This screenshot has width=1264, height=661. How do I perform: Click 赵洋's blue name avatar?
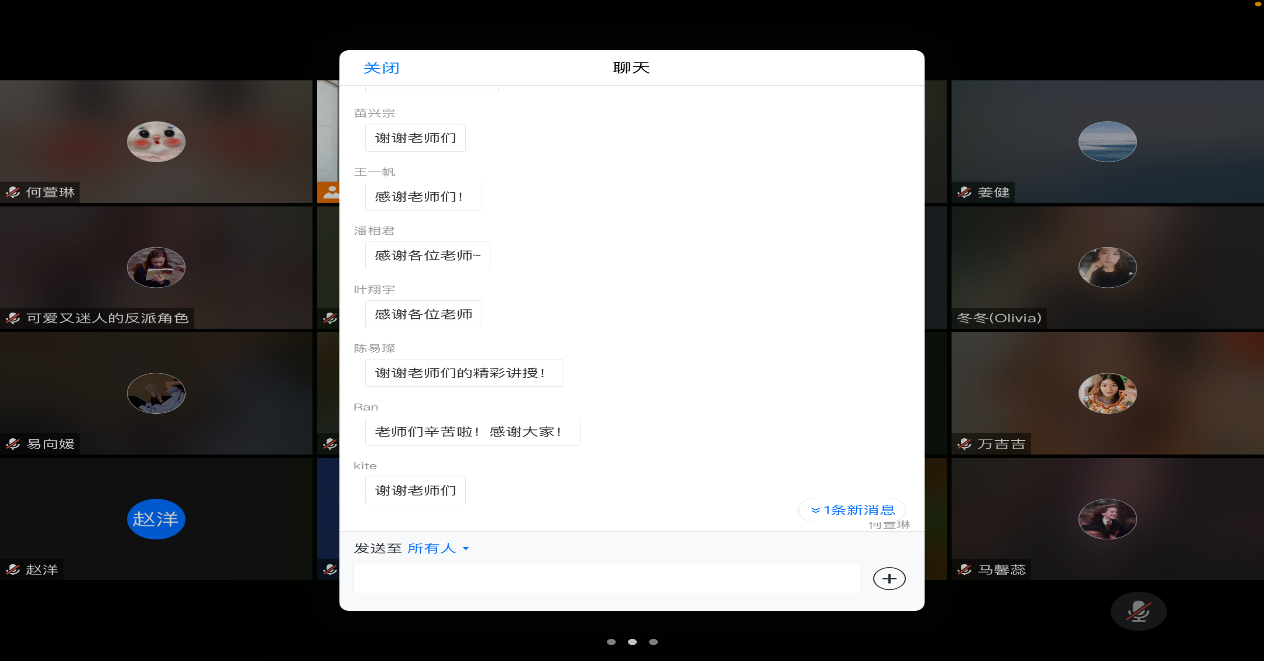pyautogui.click(x=156, y=519)
